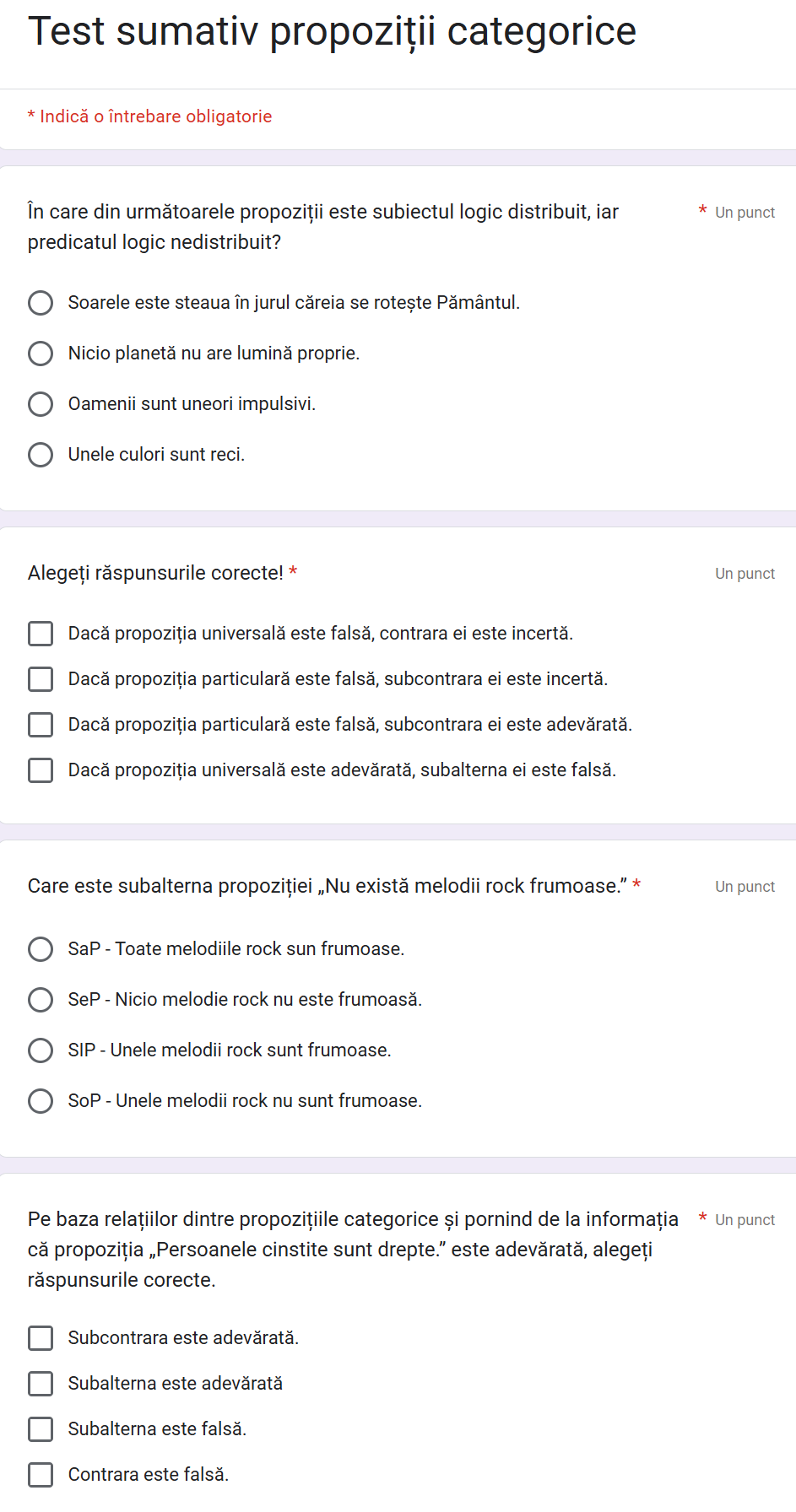Click the "Test sumativ propoziții categorice" title
Viewport: 796px width, 1512px height.
pos(332,32)
